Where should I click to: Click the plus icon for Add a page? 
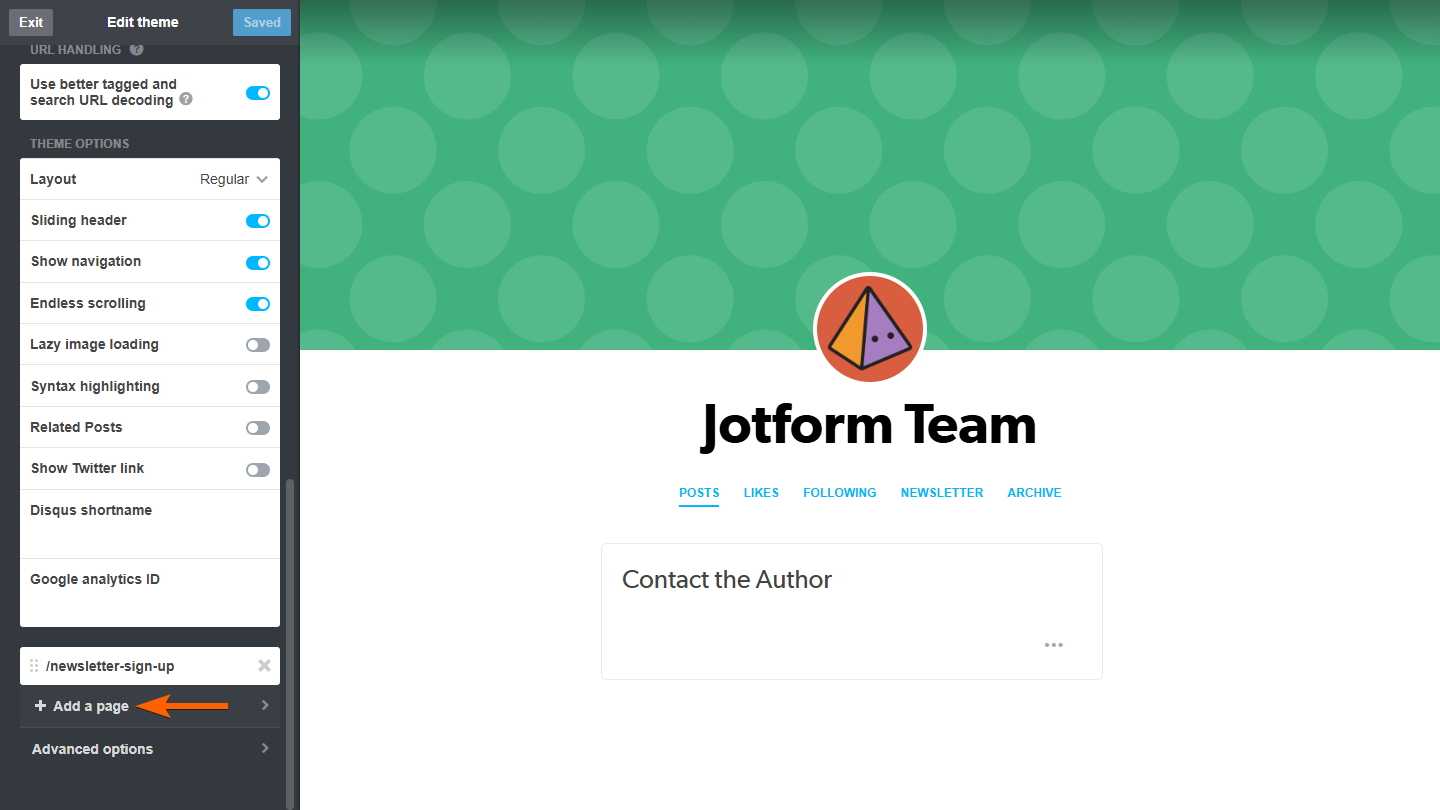coord(40,706)
